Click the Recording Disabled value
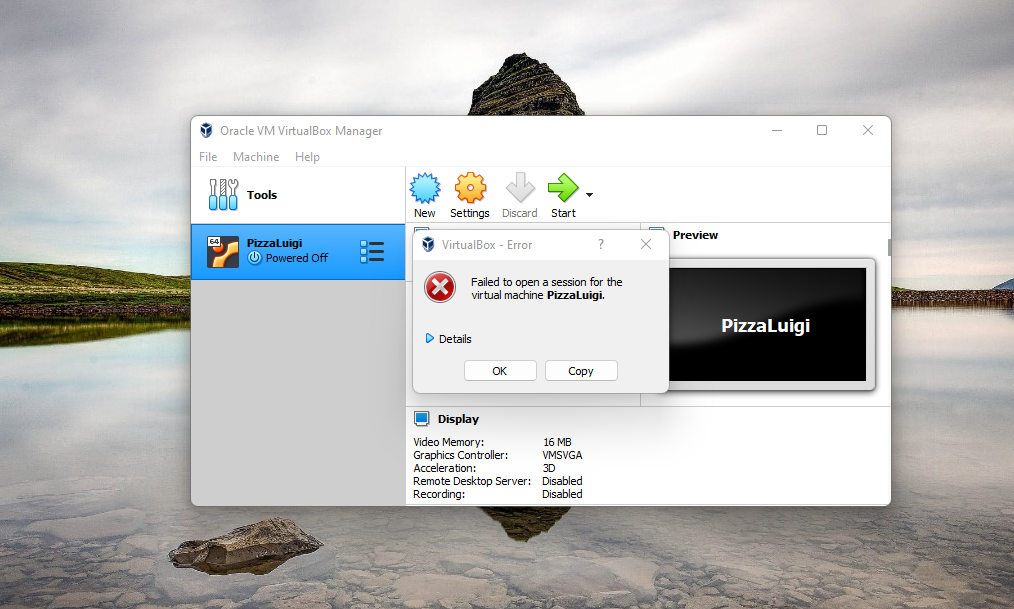The width and height of the screenshot is (1014, 609). [x=562, y=494]
